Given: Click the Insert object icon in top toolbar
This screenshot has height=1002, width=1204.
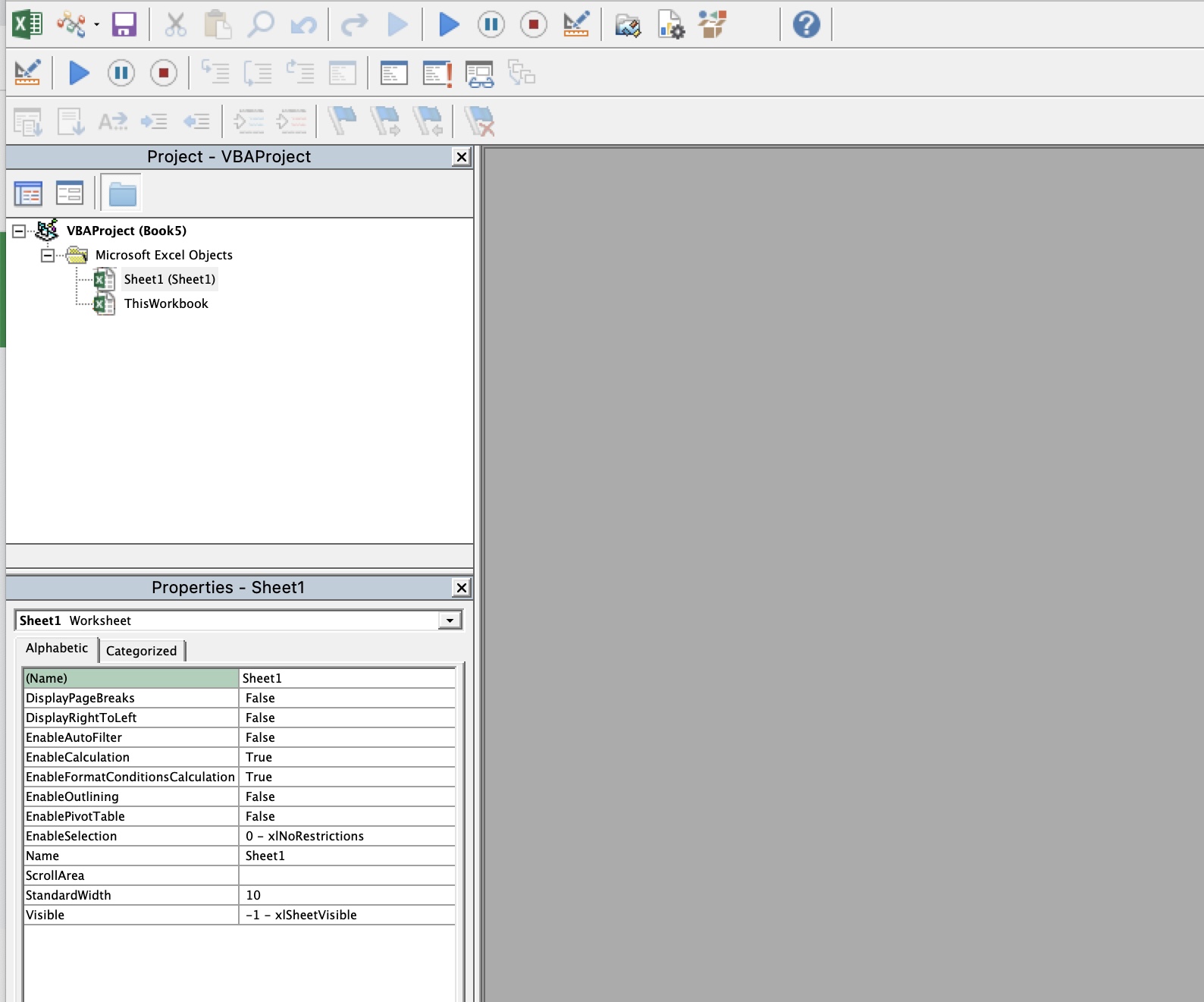Looking at the screenshot, I should pyautogui.click(x=71, y=24).
